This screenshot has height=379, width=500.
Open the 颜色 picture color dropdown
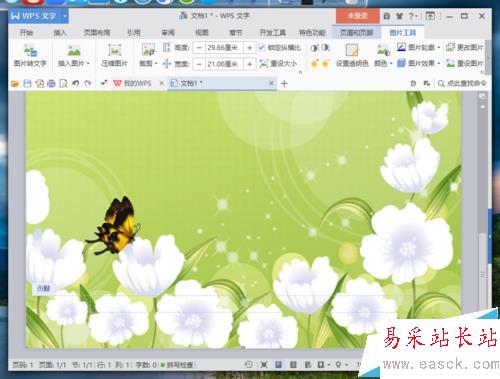coord(383,63)
